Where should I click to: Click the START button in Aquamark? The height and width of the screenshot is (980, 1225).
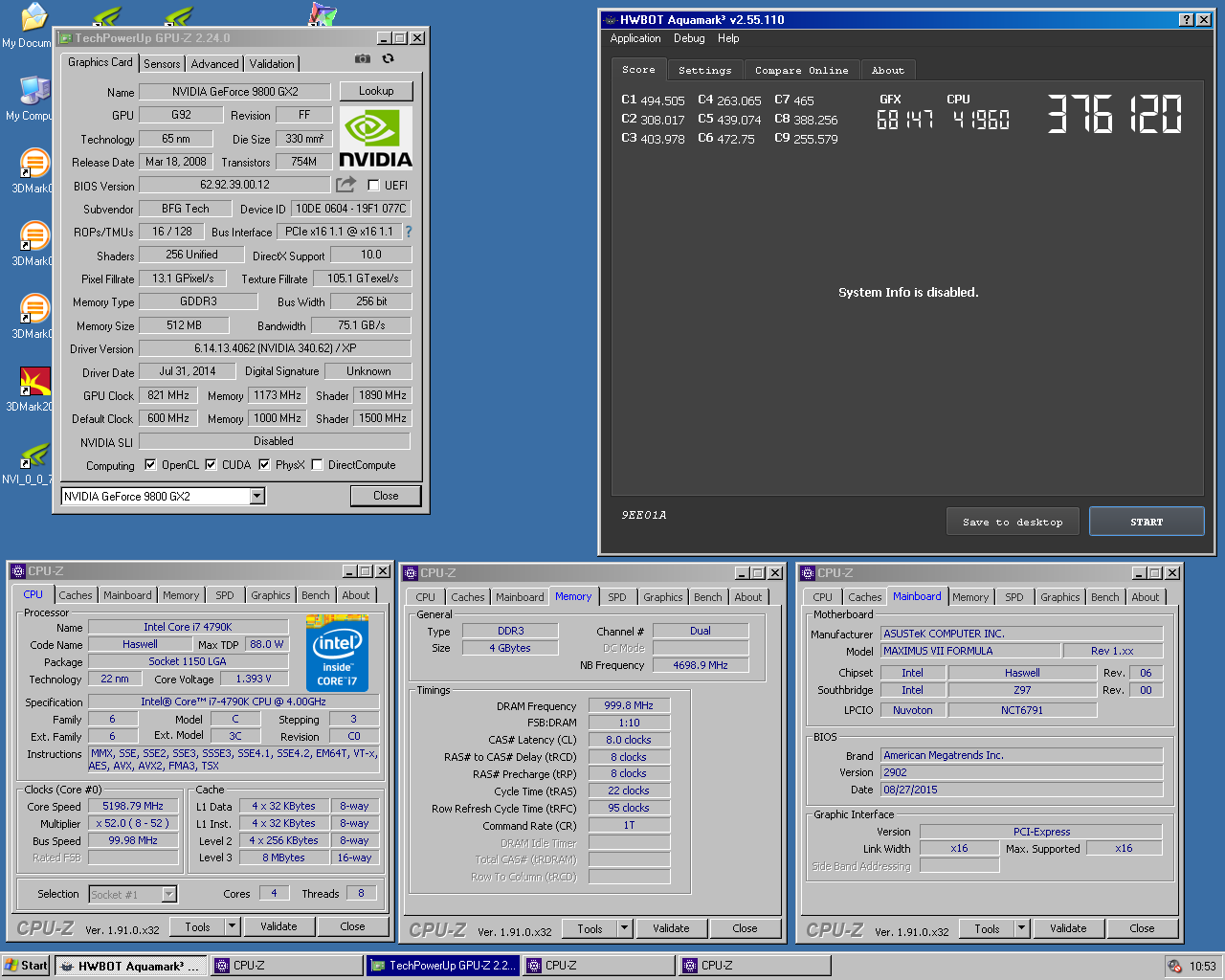click(1147, 522)
